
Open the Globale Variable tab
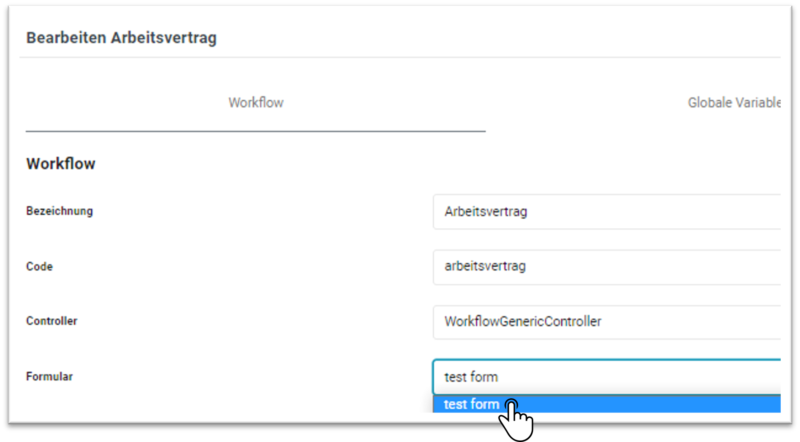(734, 103)
